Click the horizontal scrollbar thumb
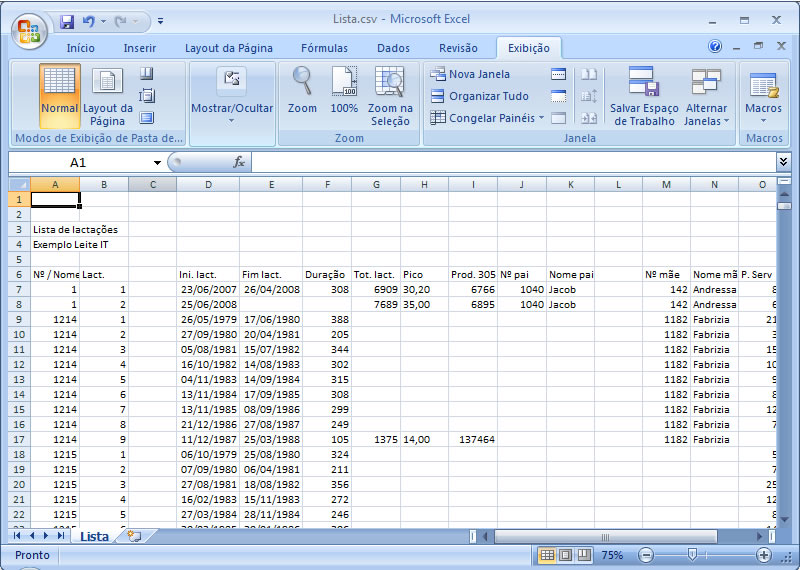 click(x=606, y=536)
